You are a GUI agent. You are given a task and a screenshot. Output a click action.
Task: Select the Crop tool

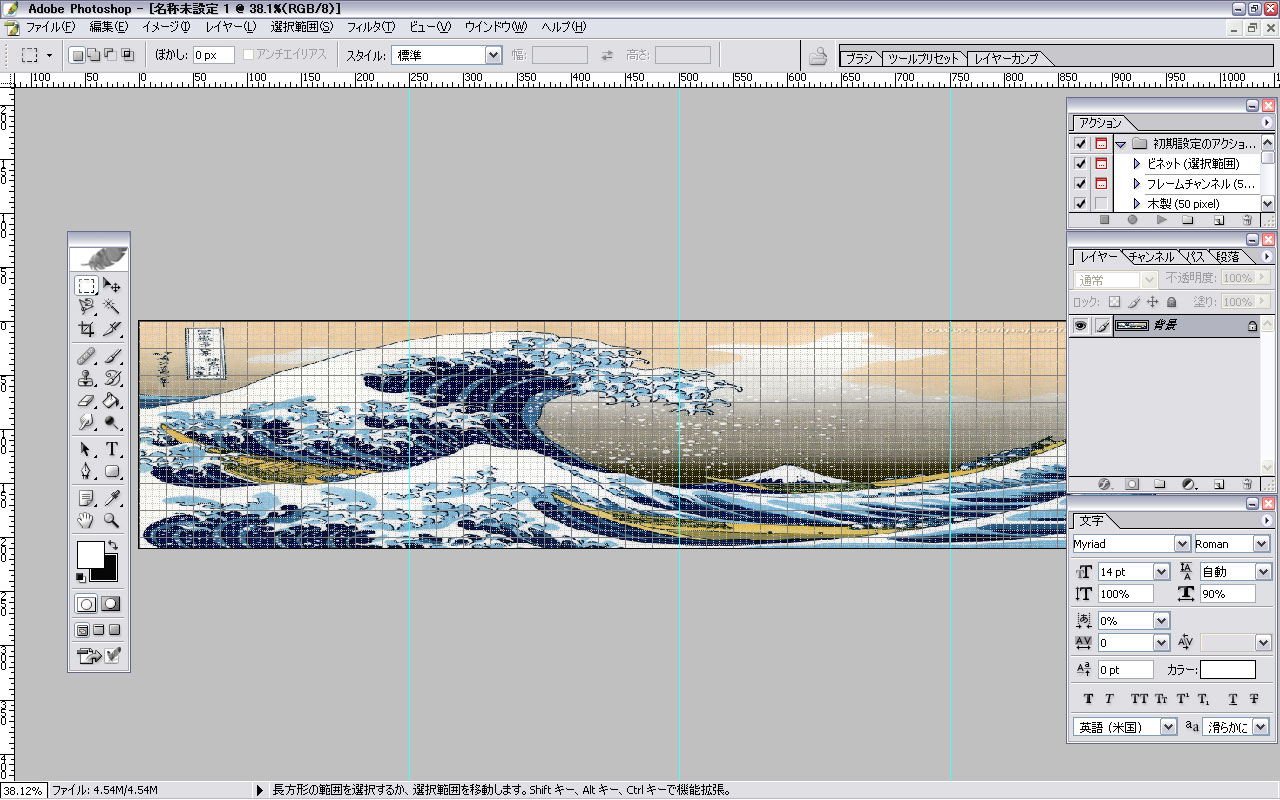pyautogui.click(x=87, y=328)
